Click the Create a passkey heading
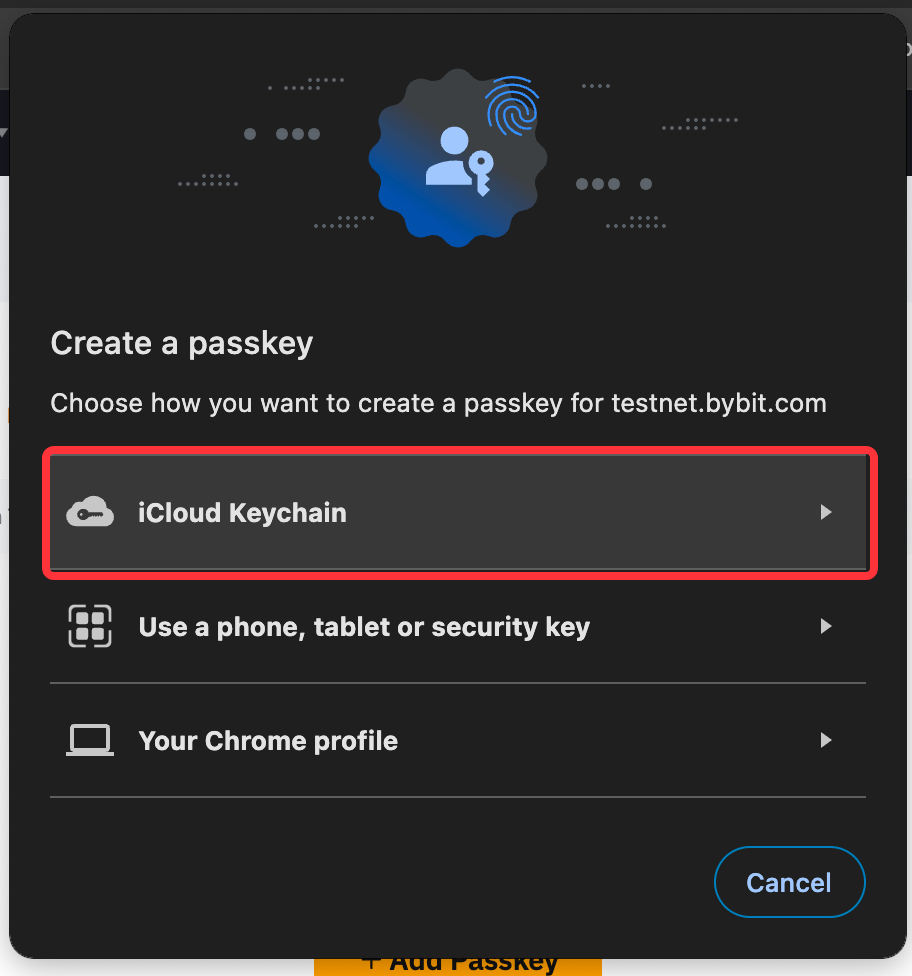Screen dimensions: 912x976 [182, 343]
